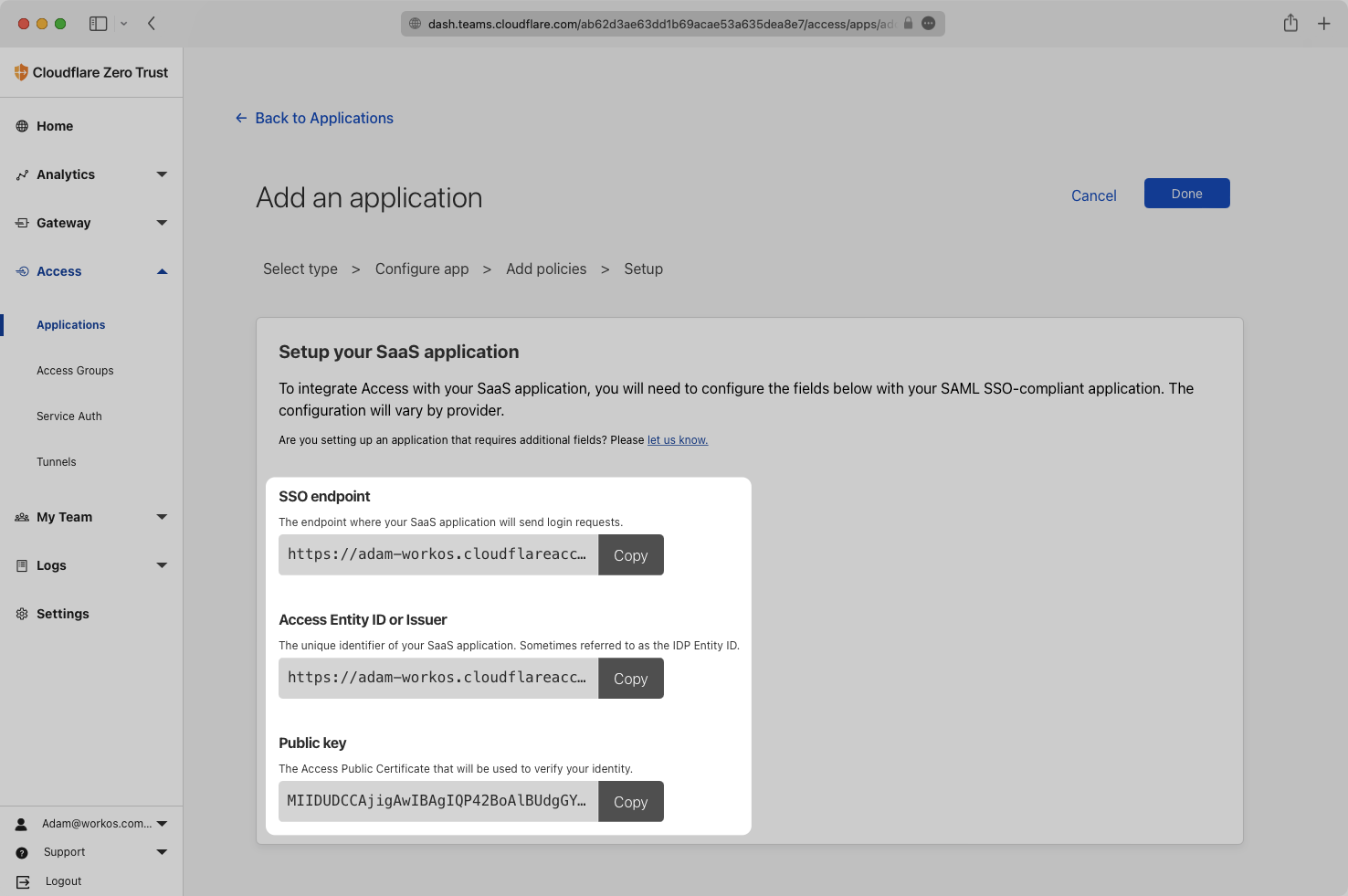The image size is (1348, 896).
Task: Click the Cloudflare Zero Trust shield logo
Action: tap(19, 72)
